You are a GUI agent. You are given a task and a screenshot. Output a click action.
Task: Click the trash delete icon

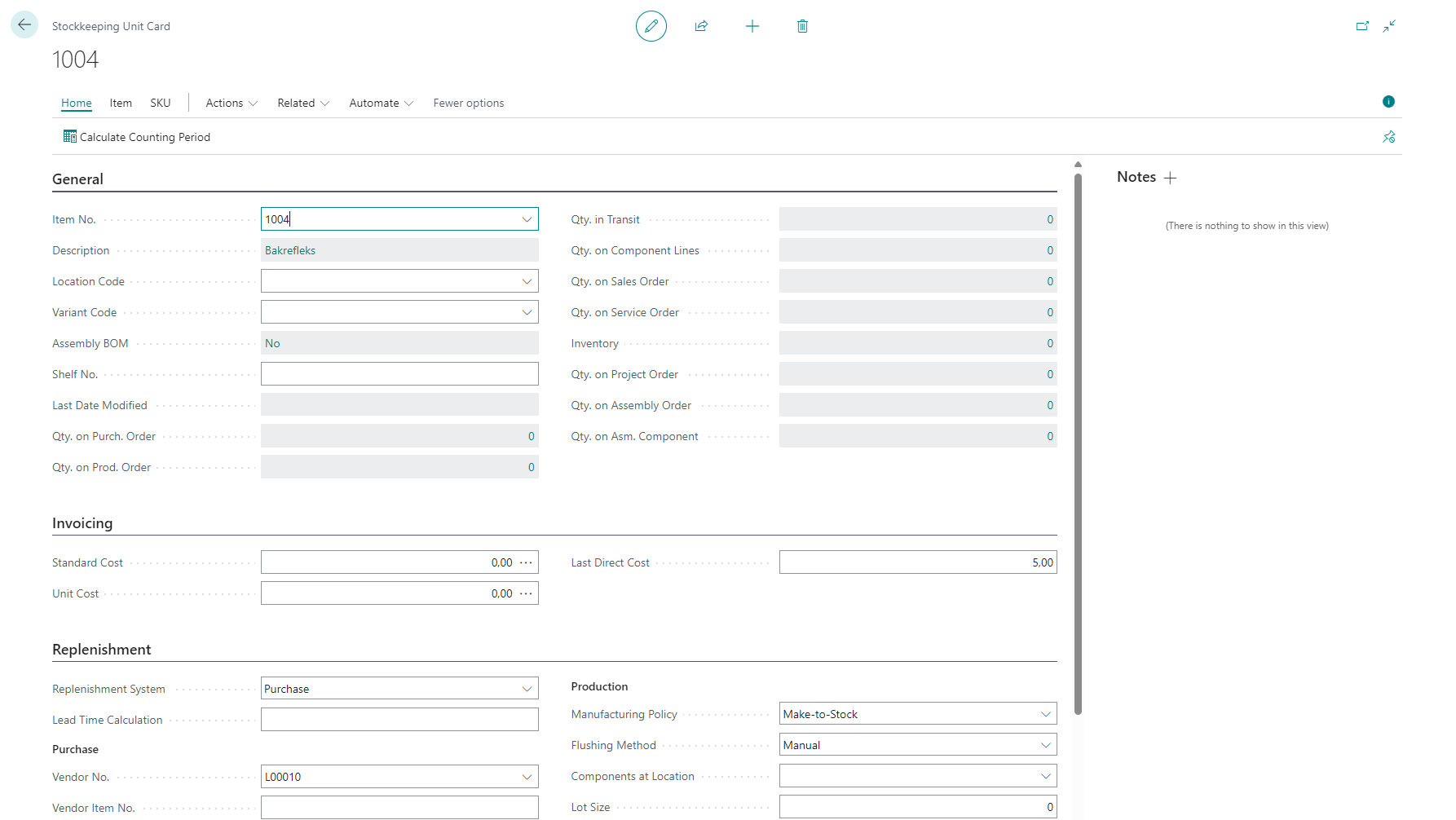click(802, 26)
